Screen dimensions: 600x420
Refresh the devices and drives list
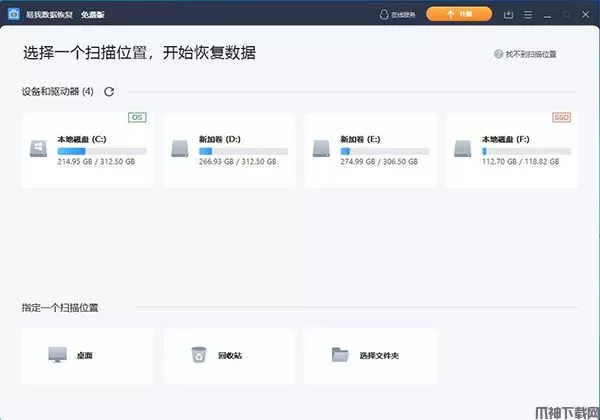[109, 92]
